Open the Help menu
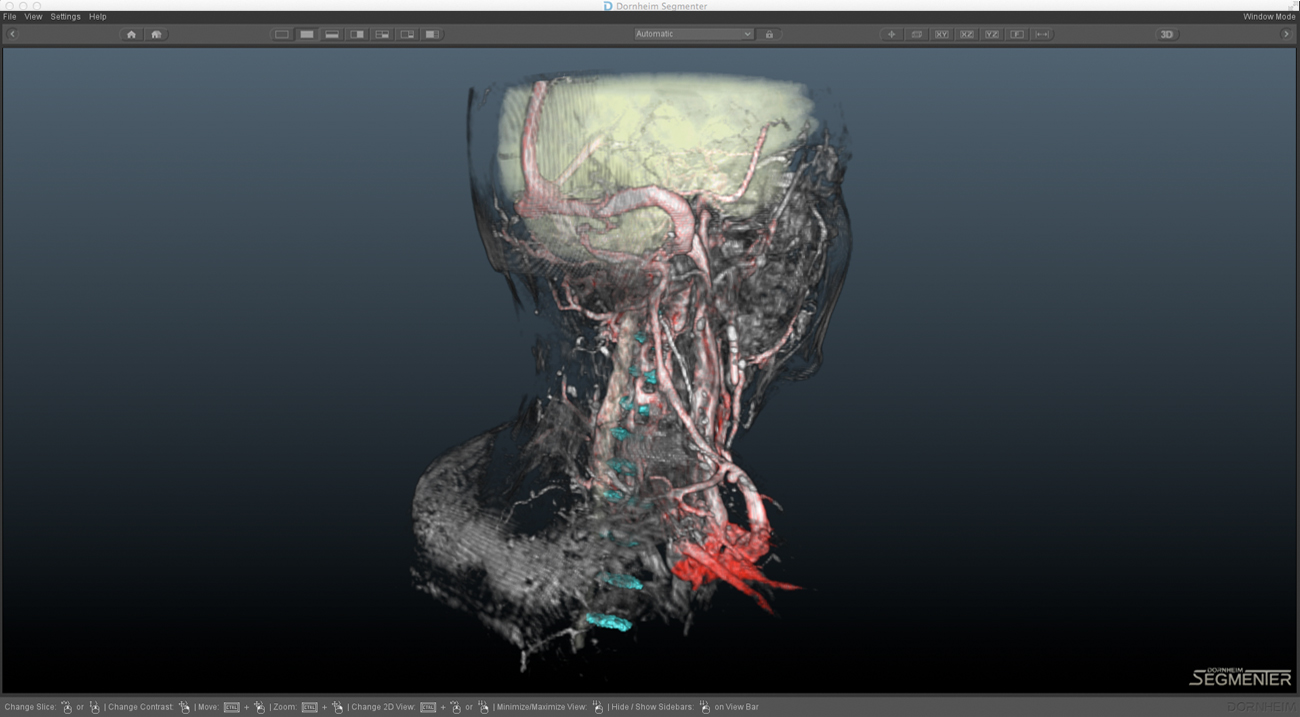The width and height of the screenshot is (1300, 717). pyautogui.click(x=97, y=17)
